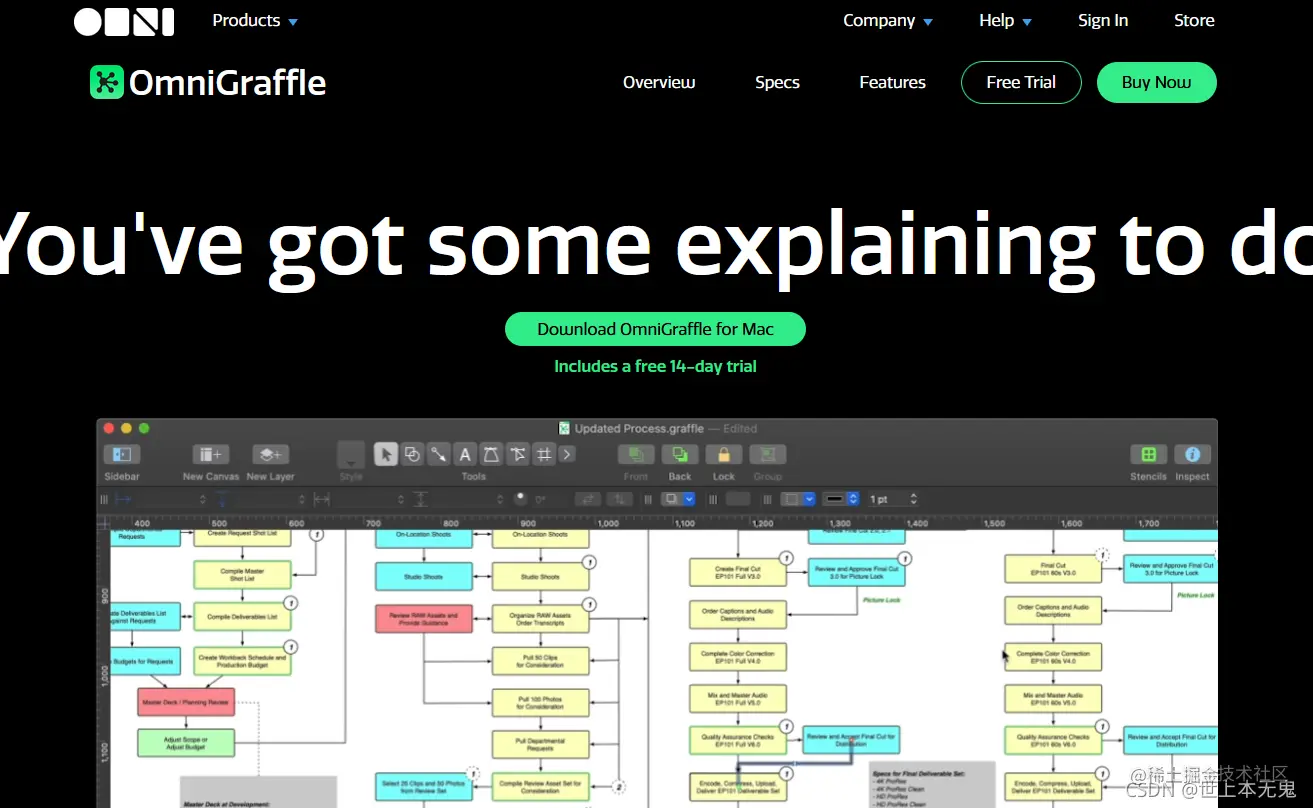Viewport: 1313px width, 808px height.
Task: Open the shadow style dropdown
Action: pyautogui.click(x=677, y=499)
